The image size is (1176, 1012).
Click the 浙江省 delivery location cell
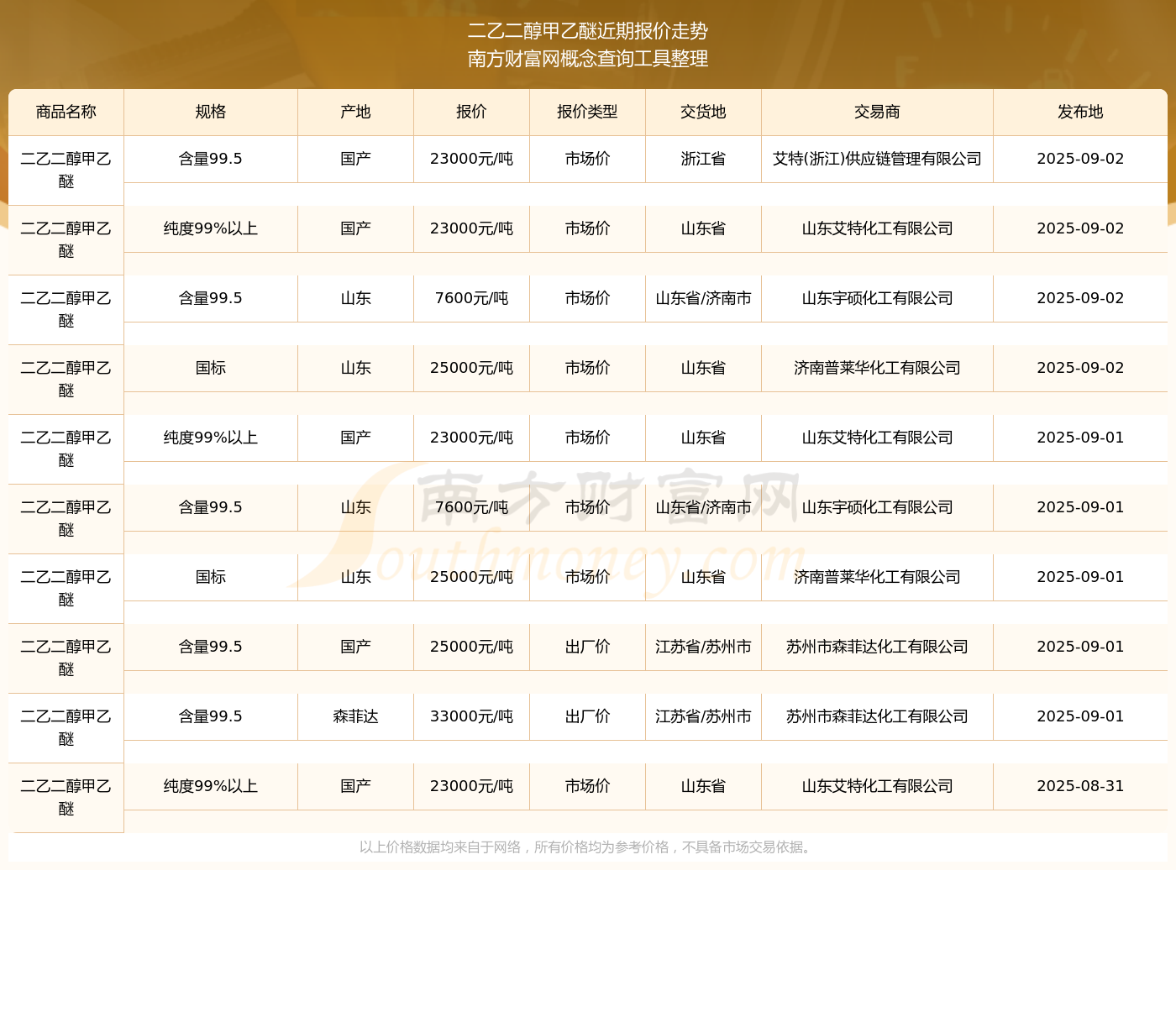pos(703,159)
